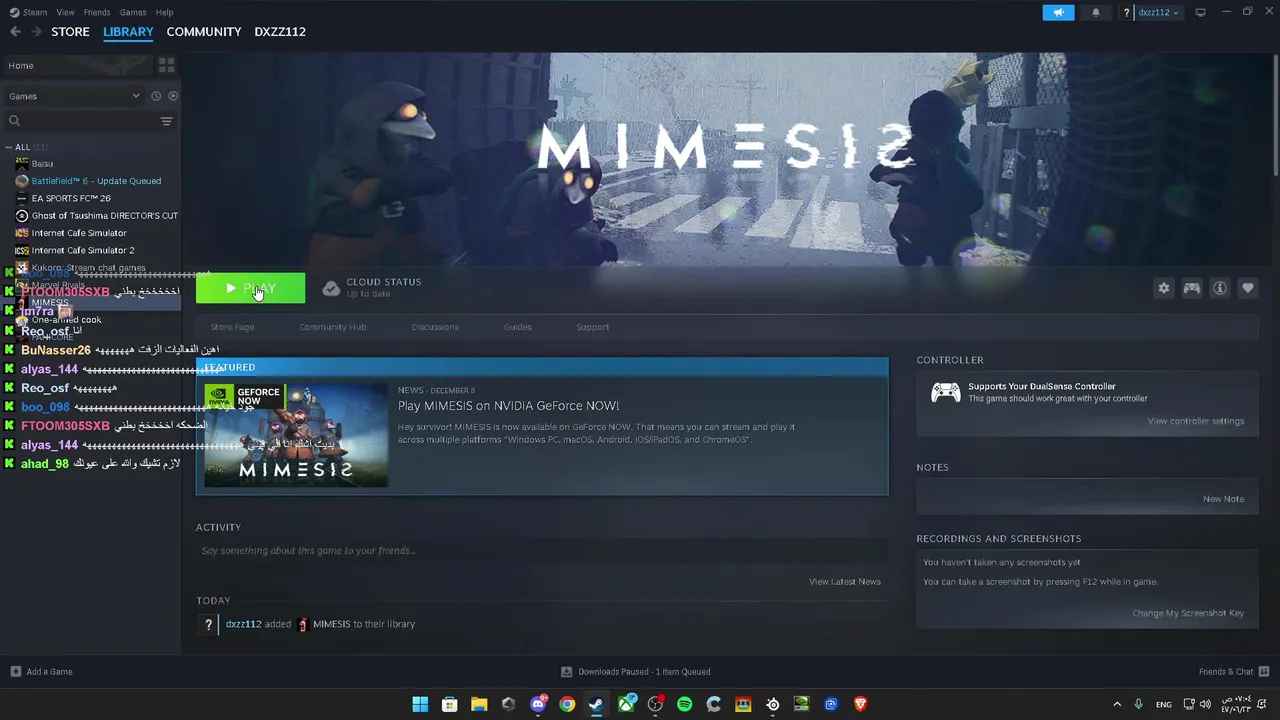Click the Big Picture mode monitor icon

pos(1200,12)
